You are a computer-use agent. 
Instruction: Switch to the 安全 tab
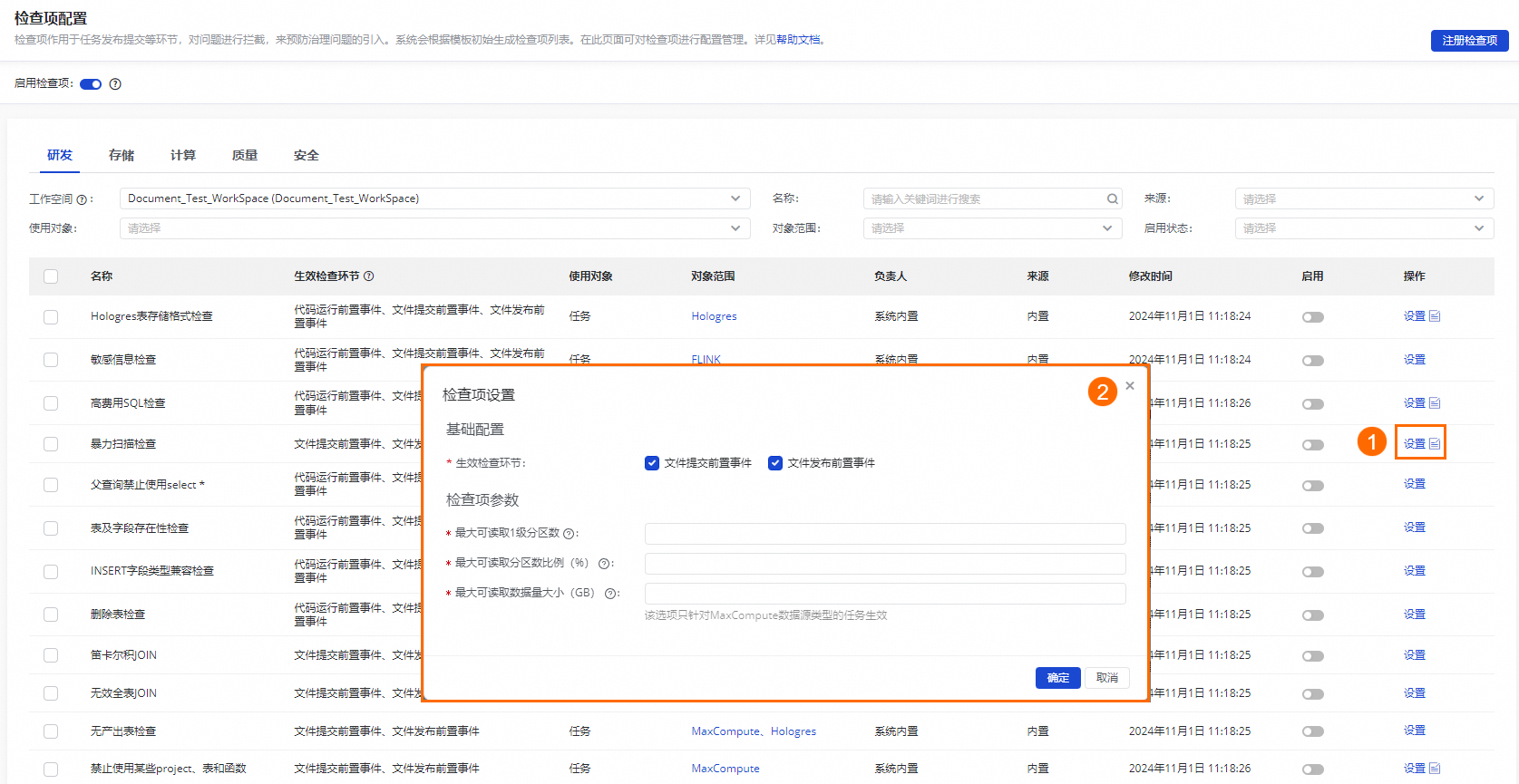click(307, 155)
